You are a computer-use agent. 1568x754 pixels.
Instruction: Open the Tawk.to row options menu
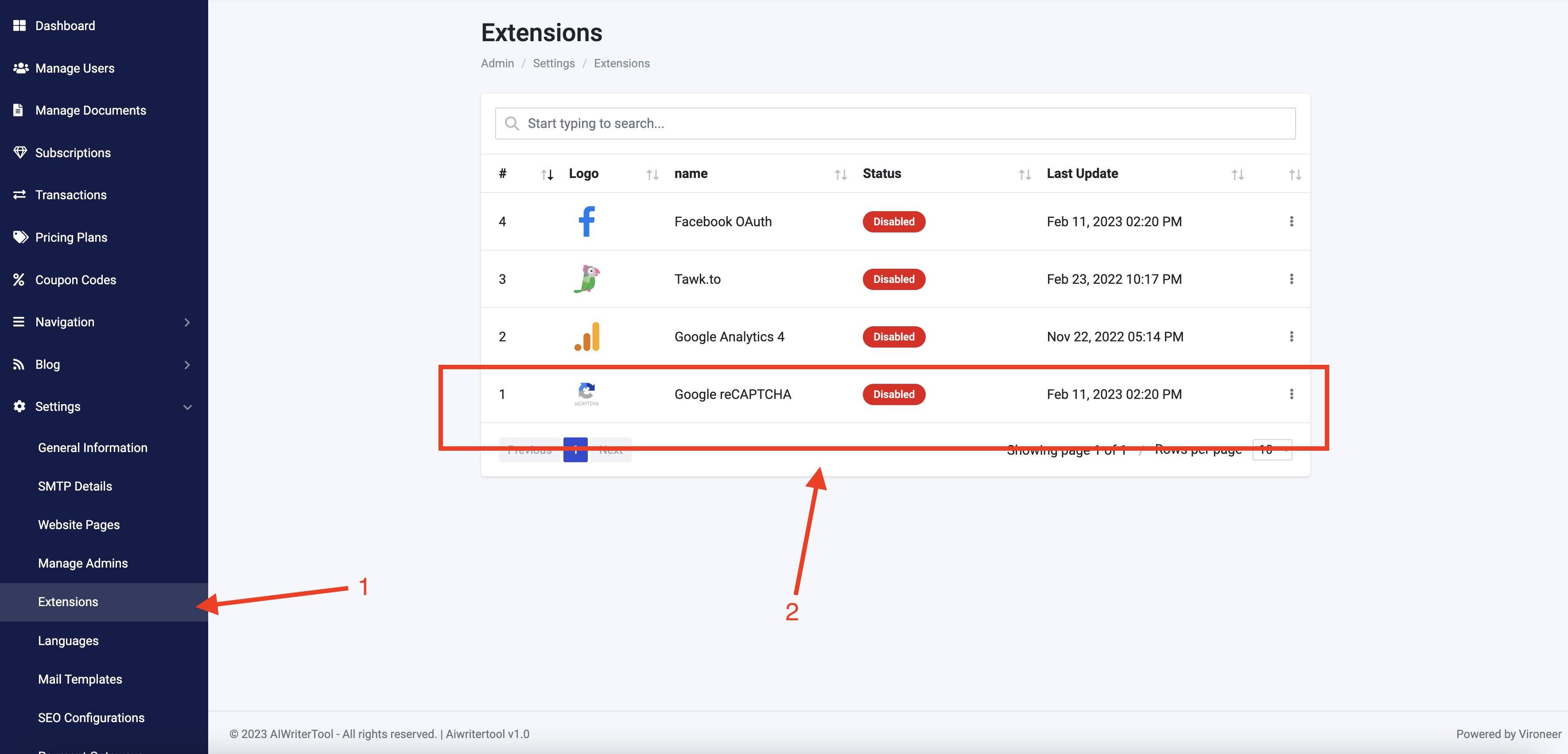[1291, 279]
